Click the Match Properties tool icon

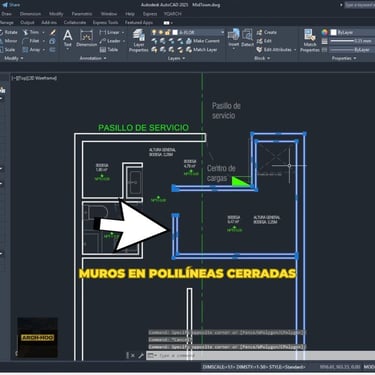tap(310, 40)
